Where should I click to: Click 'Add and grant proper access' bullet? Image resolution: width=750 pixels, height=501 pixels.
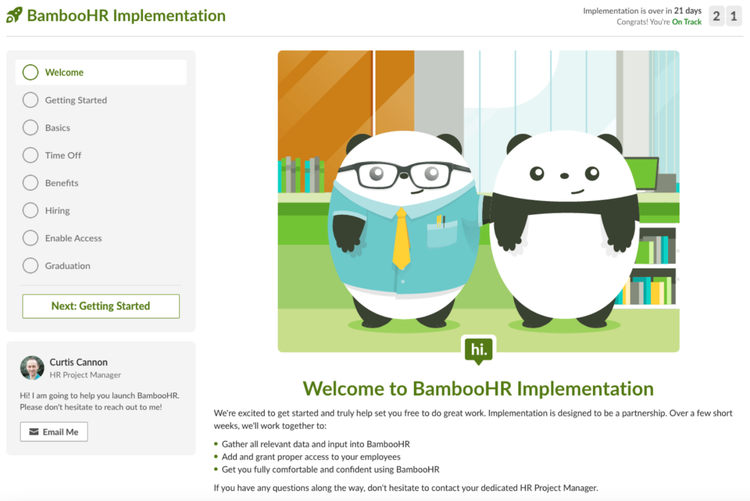coord(311,457)
